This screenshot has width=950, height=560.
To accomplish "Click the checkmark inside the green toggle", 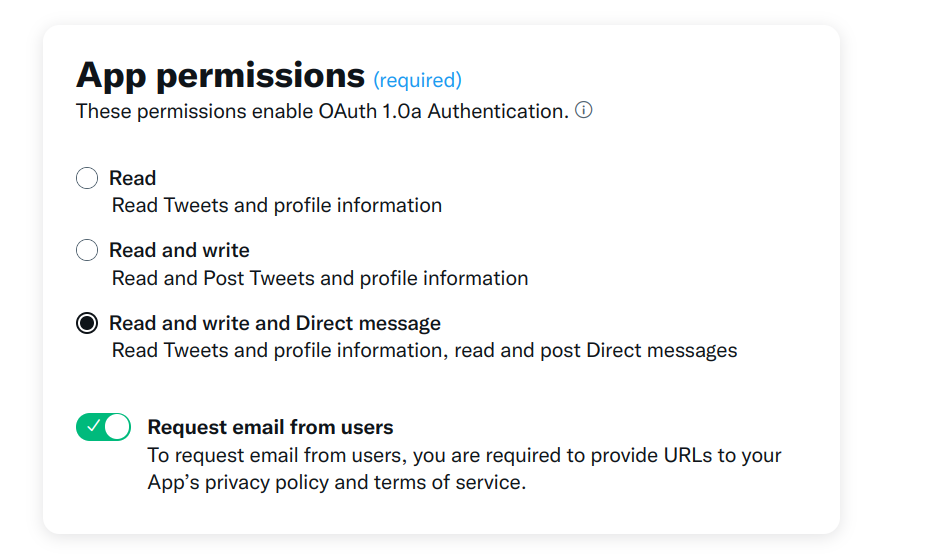I will [93, 427].
